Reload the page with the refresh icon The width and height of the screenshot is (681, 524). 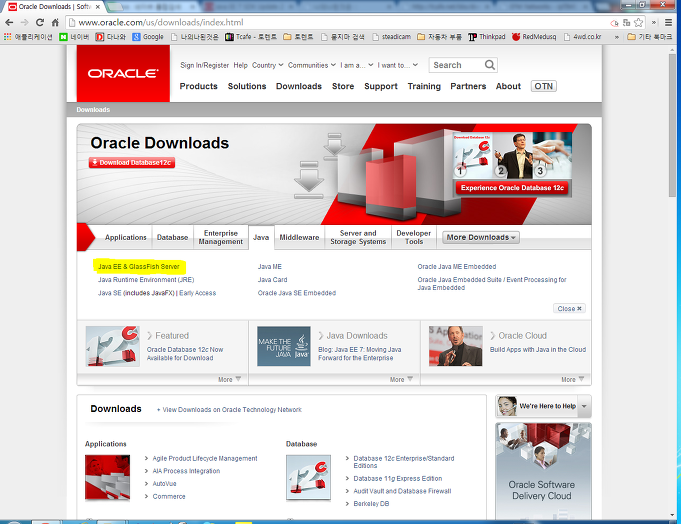[x=40, y=23]
